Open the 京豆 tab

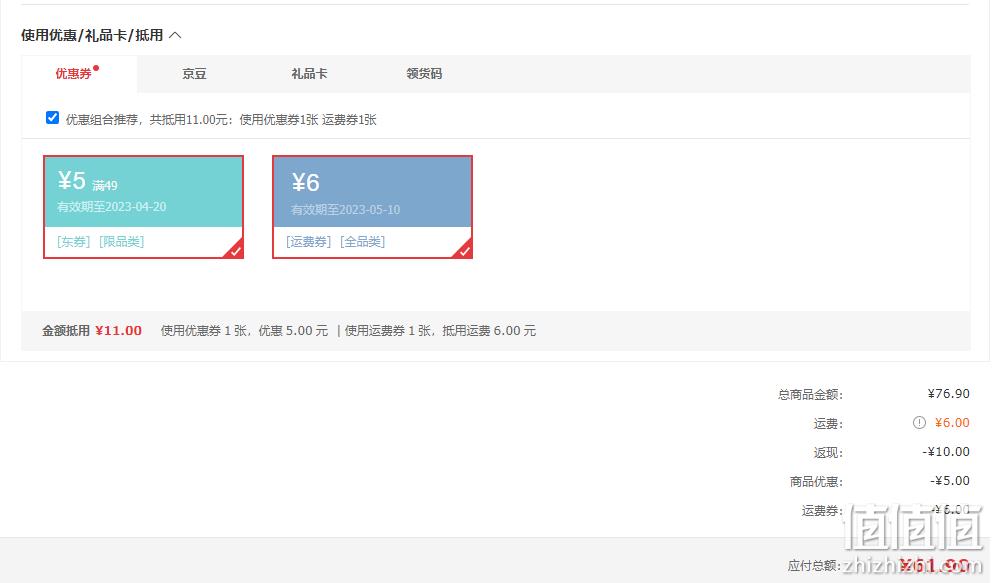(194, 74)
